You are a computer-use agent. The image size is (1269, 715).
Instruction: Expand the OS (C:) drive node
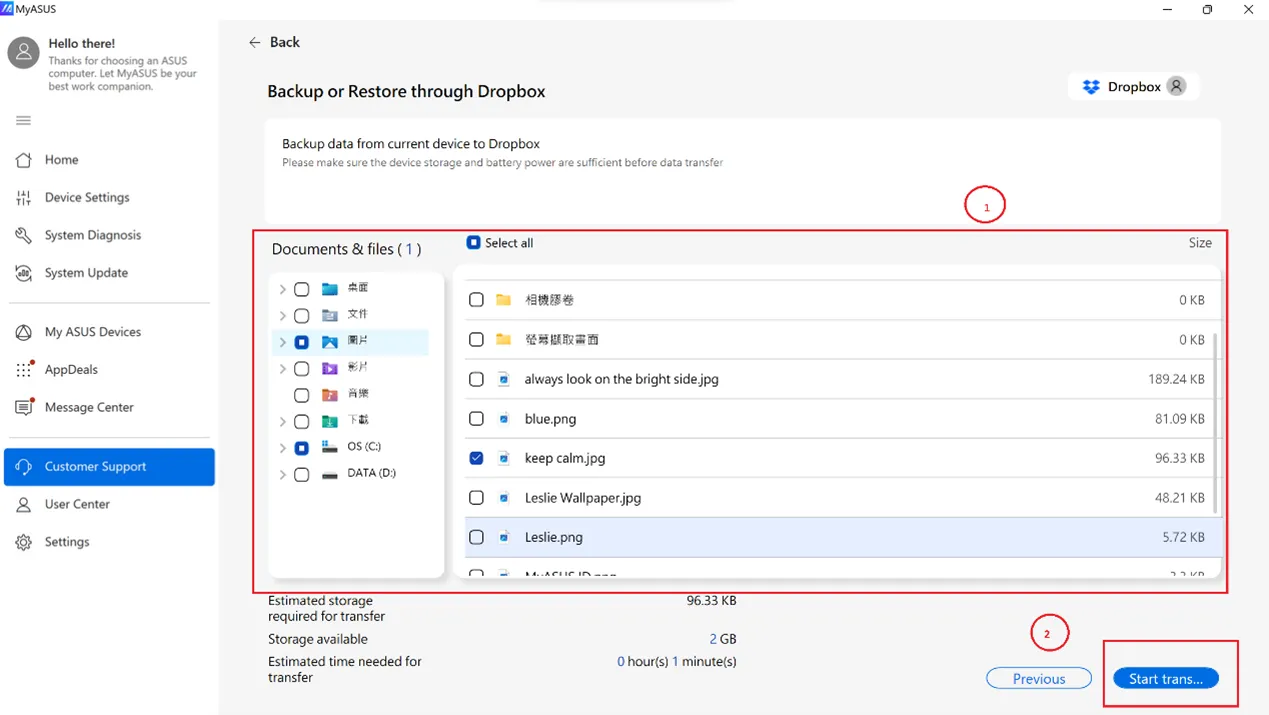[x=282, y=447]
